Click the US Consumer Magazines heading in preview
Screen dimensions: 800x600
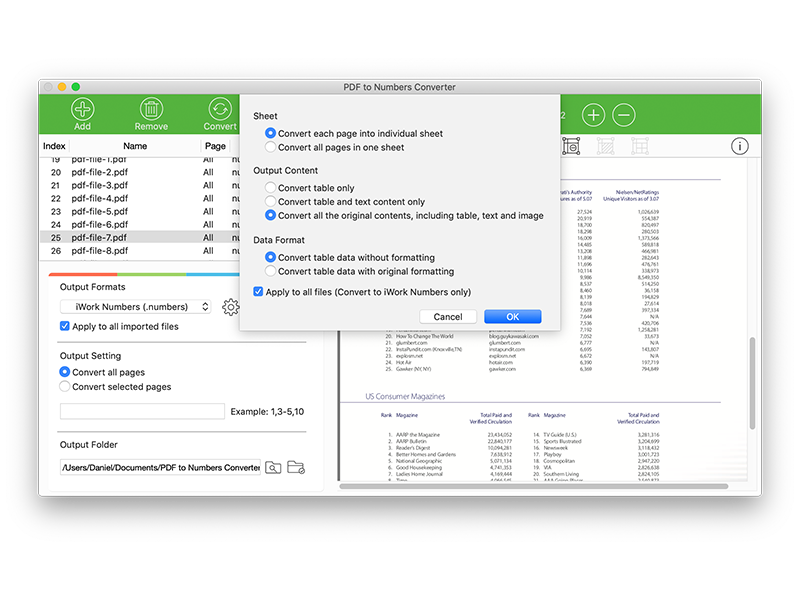[405, 396]
